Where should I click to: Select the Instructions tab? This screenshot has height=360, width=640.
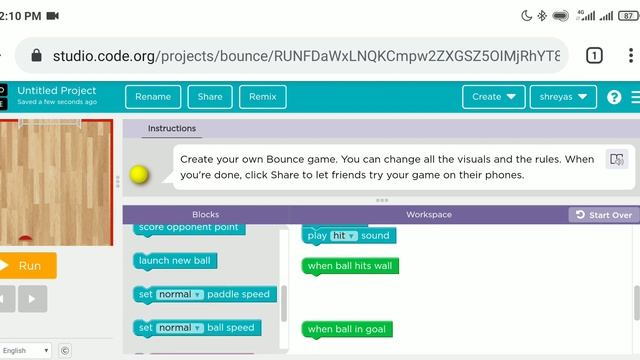172,129
